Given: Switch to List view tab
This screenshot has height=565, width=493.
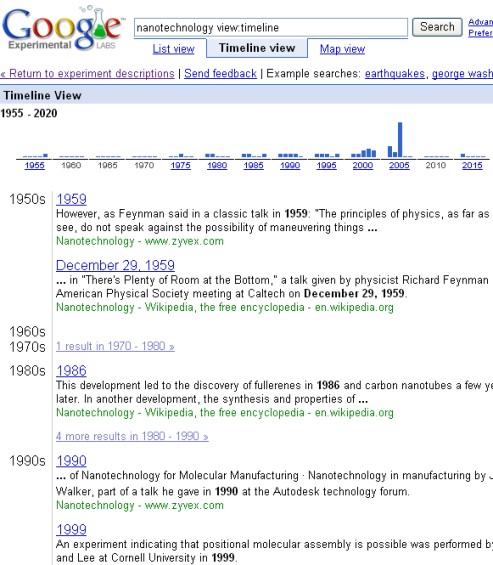Looking at the screenshot, I should pyautogui.click(x=173, y=49).
